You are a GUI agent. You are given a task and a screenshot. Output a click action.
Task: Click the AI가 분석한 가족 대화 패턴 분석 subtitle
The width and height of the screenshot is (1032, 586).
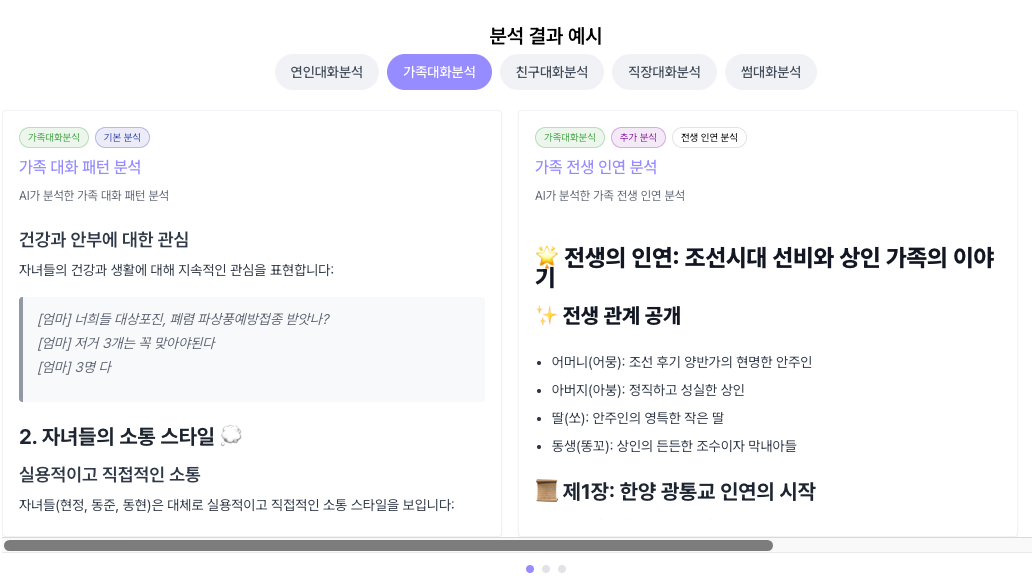tap(94, 196)
